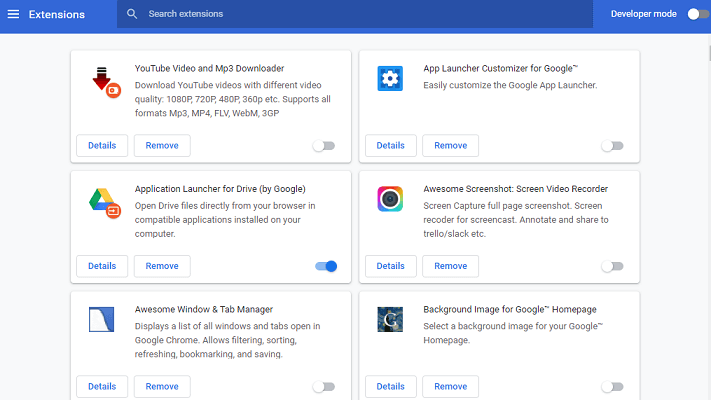Remove the Awesome Screenshot extension

coord(450,266)
